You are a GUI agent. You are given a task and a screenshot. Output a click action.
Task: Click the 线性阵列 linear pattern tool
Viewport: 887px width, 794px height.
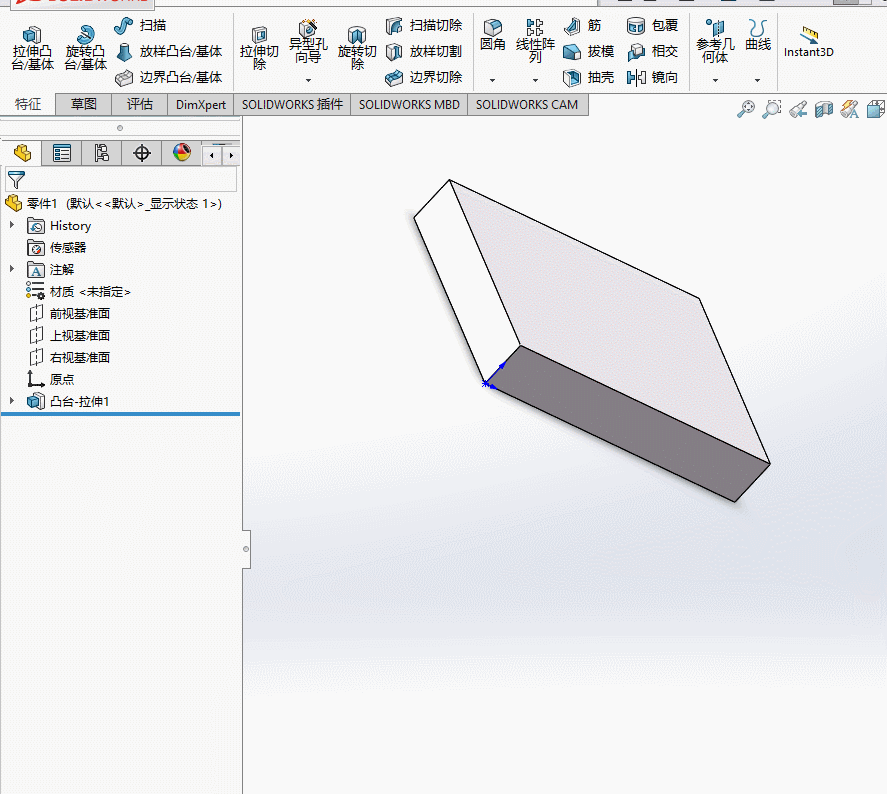point(535,41)
